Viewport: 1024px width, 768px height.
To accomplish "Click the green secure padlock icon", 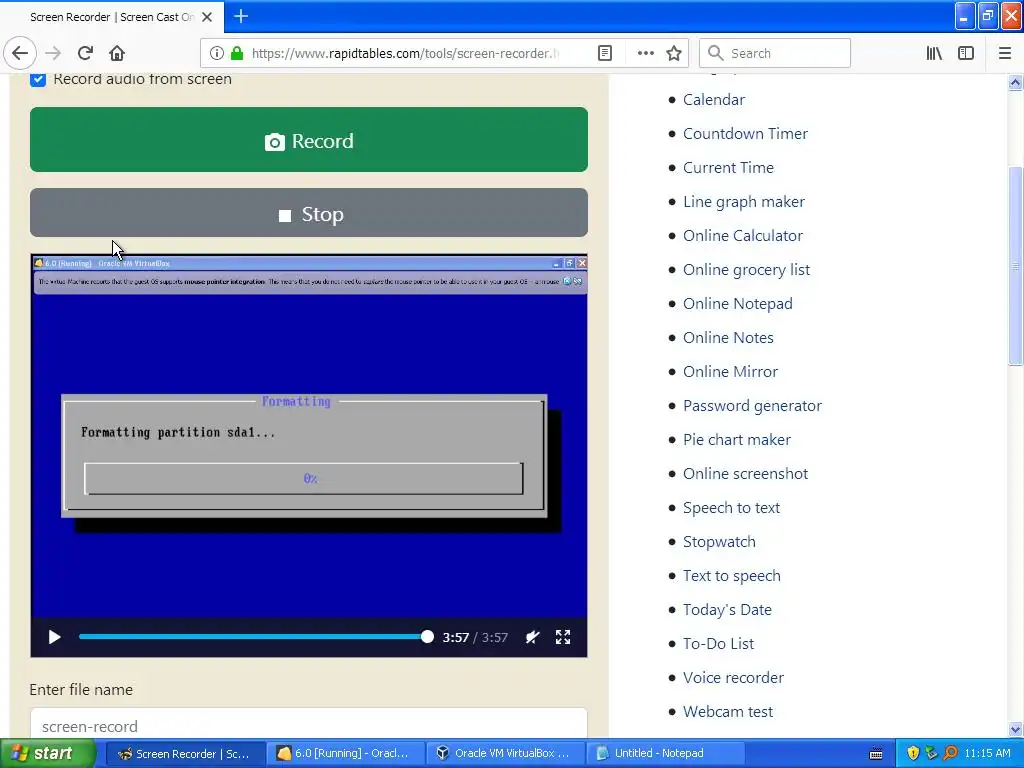I will (x=237, y=53).
